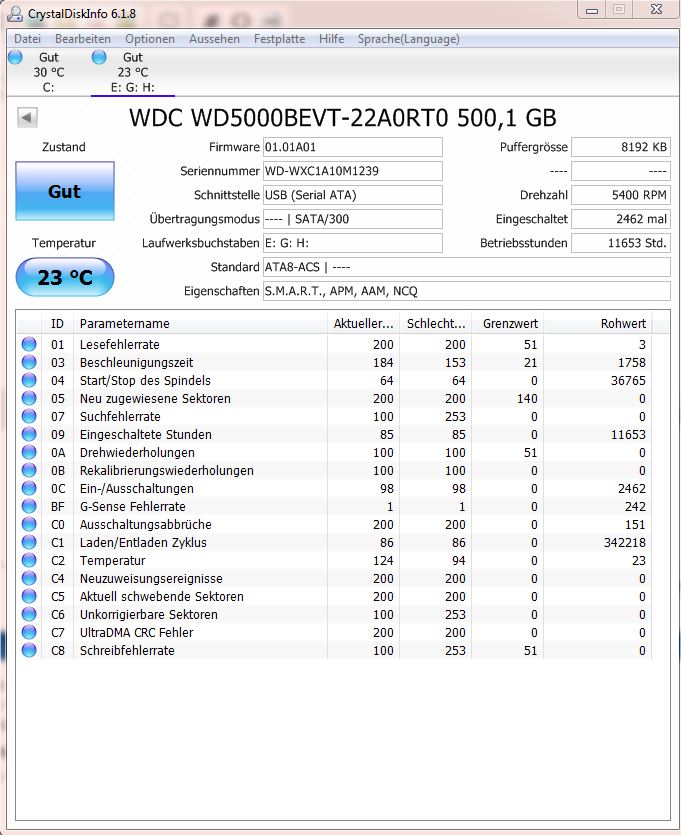
Task: Open the Hilfe menu
Action: click(x=332, y=39)
